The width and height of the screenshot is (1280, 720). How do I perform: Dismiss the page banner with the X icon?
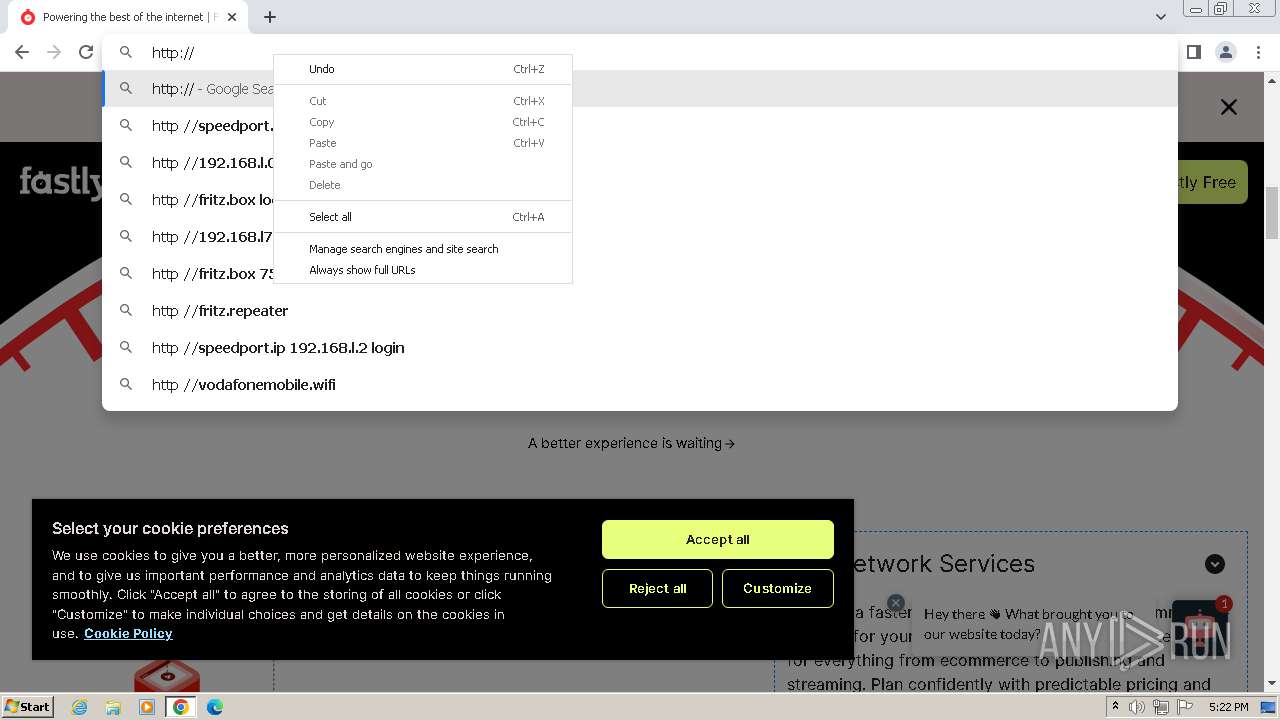point(1229,107)
